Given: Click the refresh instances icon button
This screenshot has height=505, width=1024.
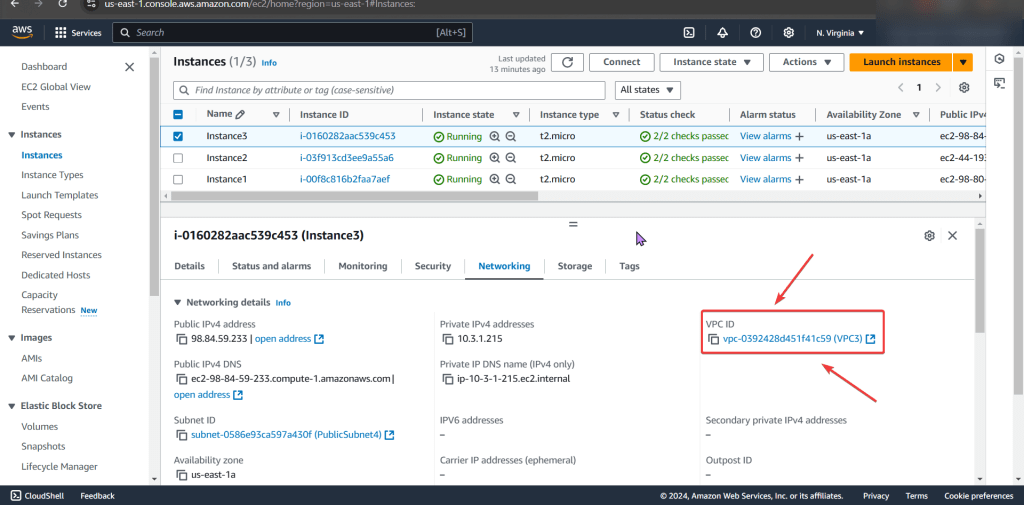Looking at the screenshot, I should coord(567,62).
